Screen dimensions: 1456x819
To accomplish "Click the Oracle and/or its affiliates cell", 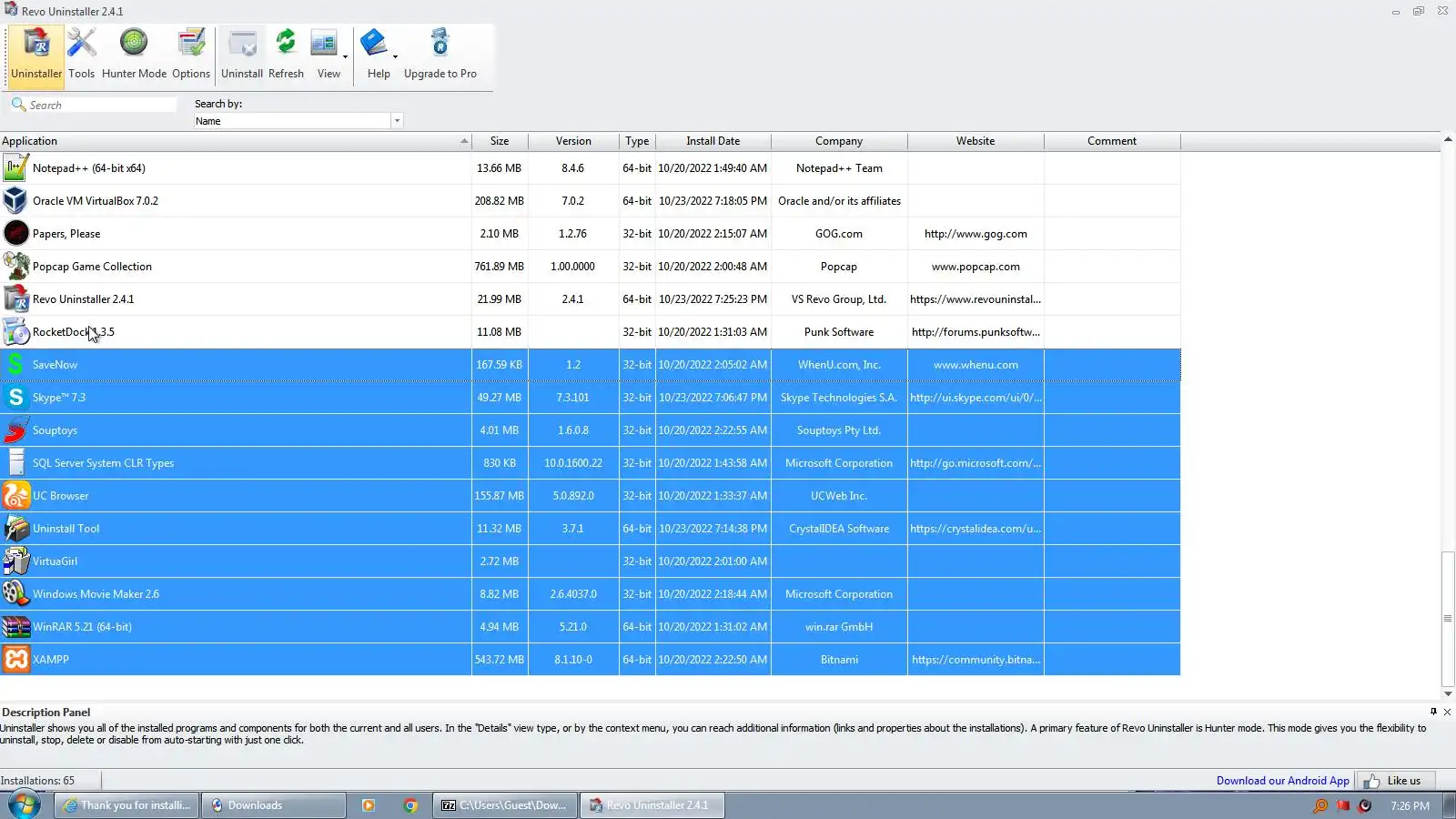I will click(x=839, y=201).
